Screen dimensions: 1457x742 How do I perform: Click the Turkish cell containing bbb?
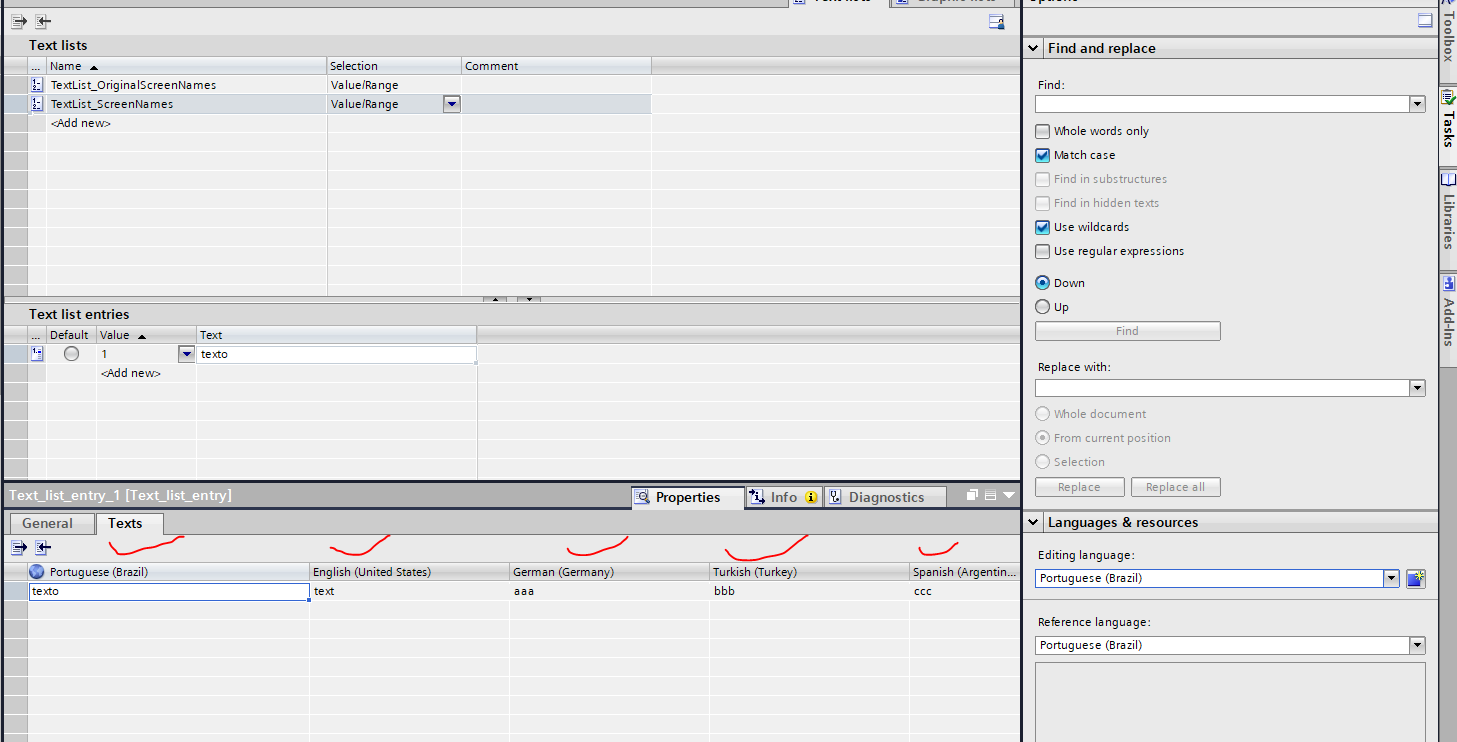810,591
